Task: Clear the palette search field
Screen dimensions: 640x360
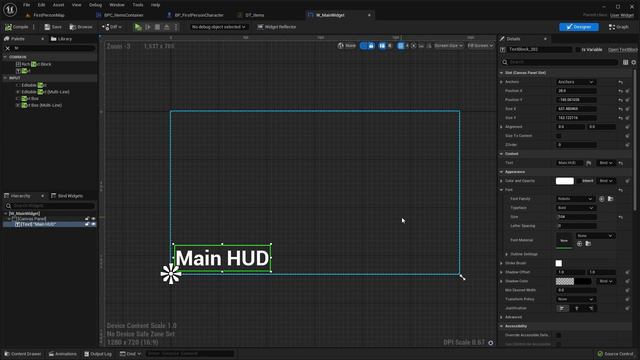Action: [7, 48]
